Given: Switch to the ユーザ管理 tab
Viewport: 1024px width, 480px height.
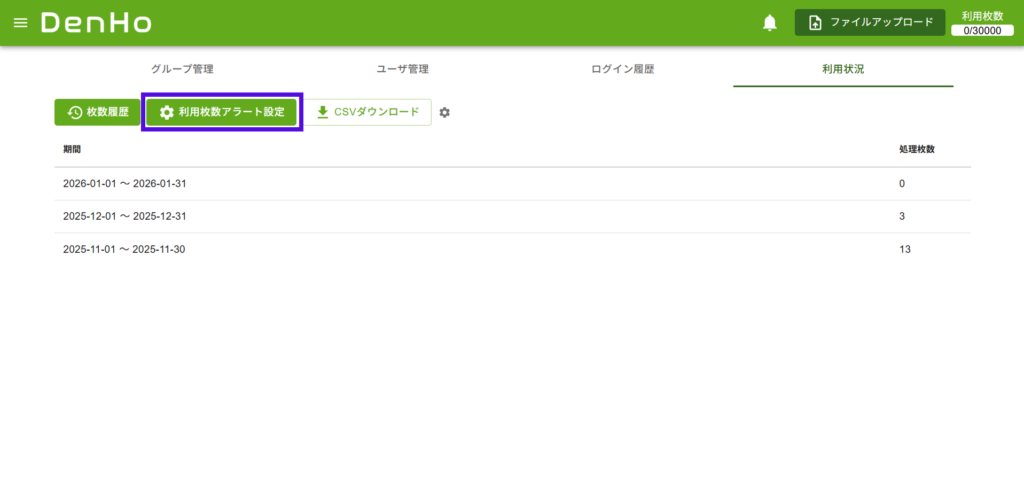Looking at the screenshot, I should 402,69.
